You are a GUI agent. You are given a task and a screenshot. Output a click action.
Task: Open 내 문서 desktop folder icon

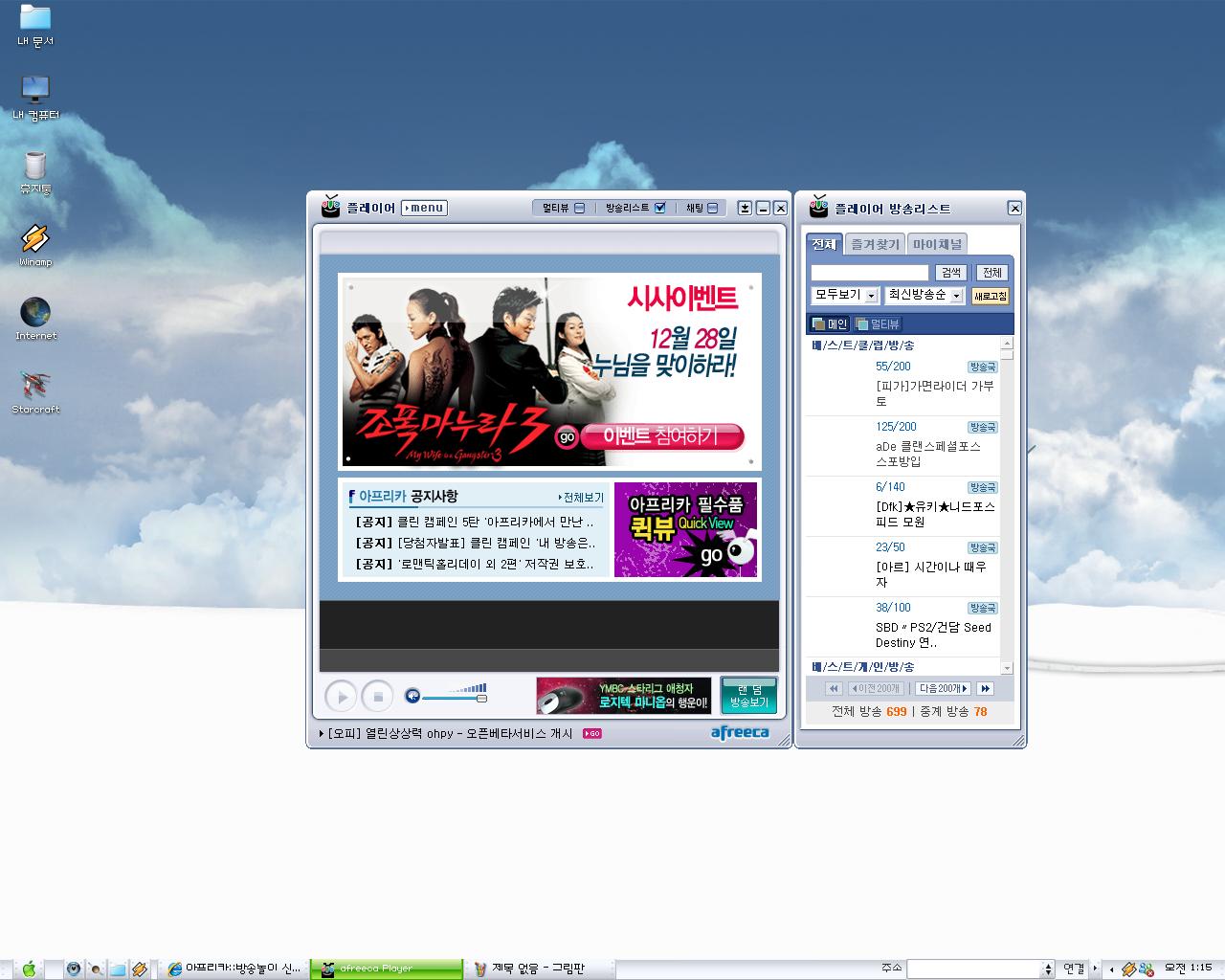[x=35, y=26]
